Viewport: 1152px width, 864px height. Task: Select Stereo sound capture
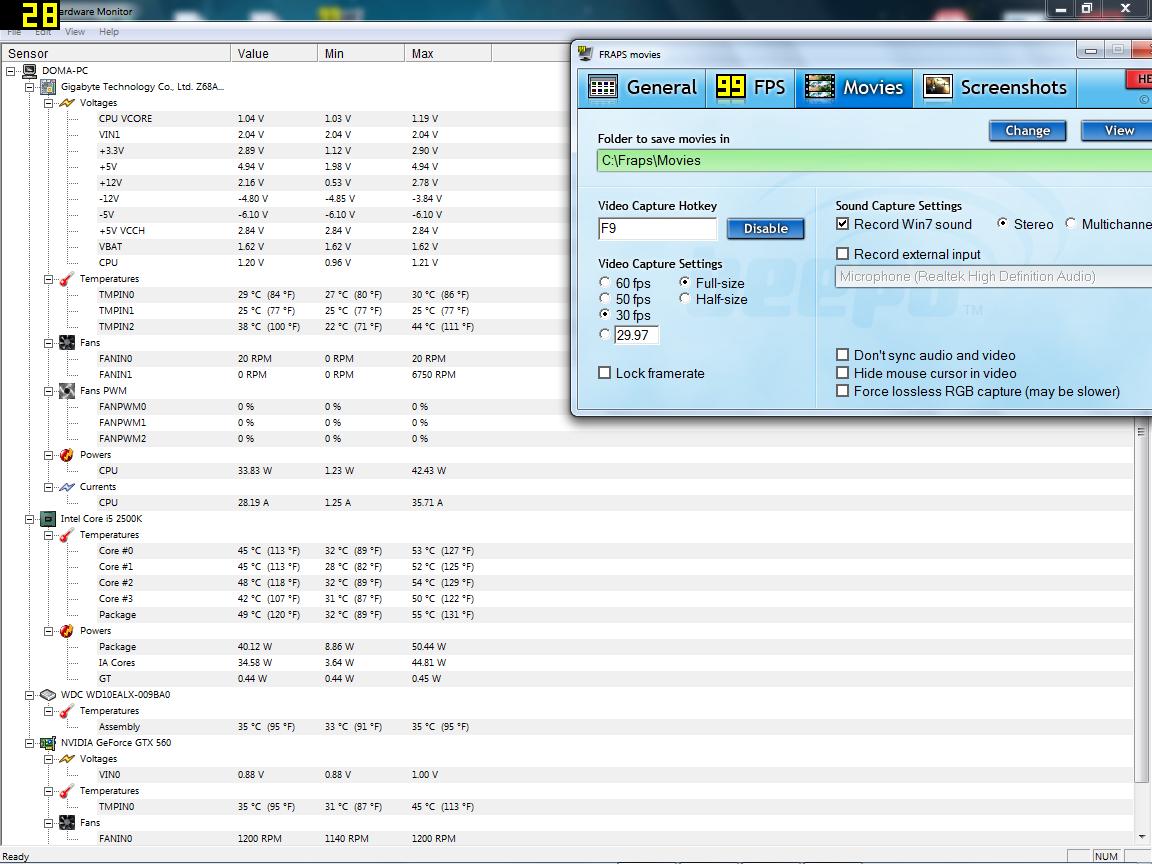click(x=1002, y=223)
